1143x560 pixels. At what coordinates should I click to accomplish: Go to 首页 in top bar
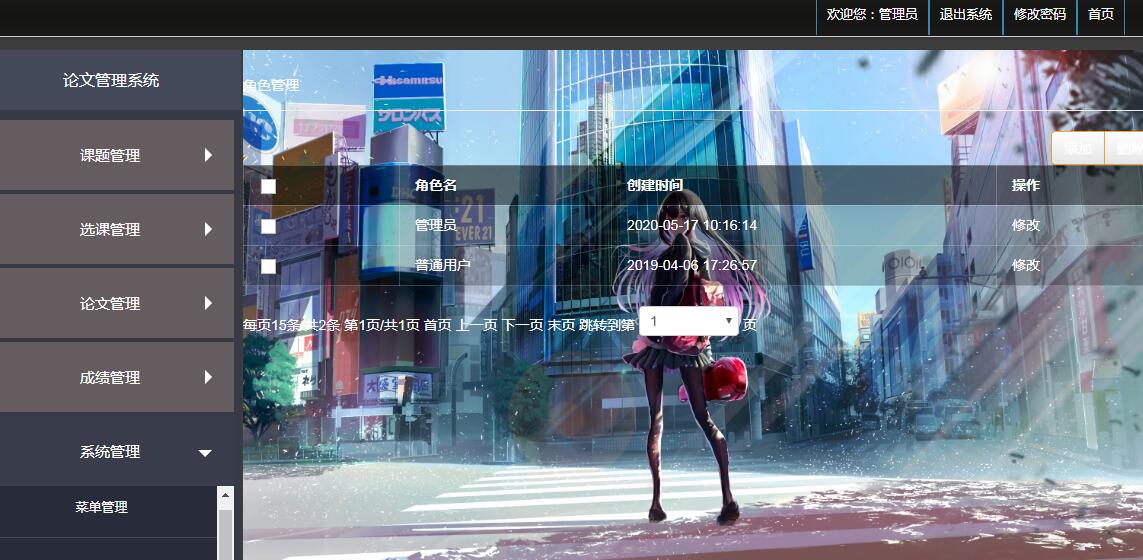point(1101,15)
